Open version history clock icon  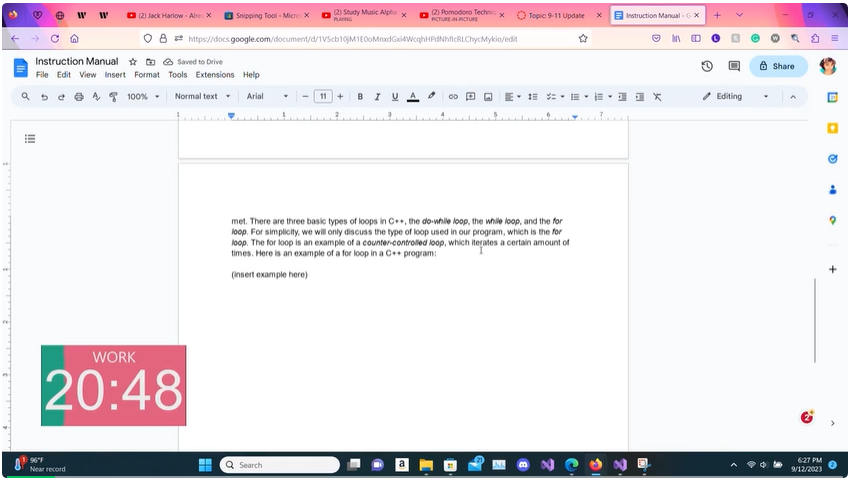(707, 66)
